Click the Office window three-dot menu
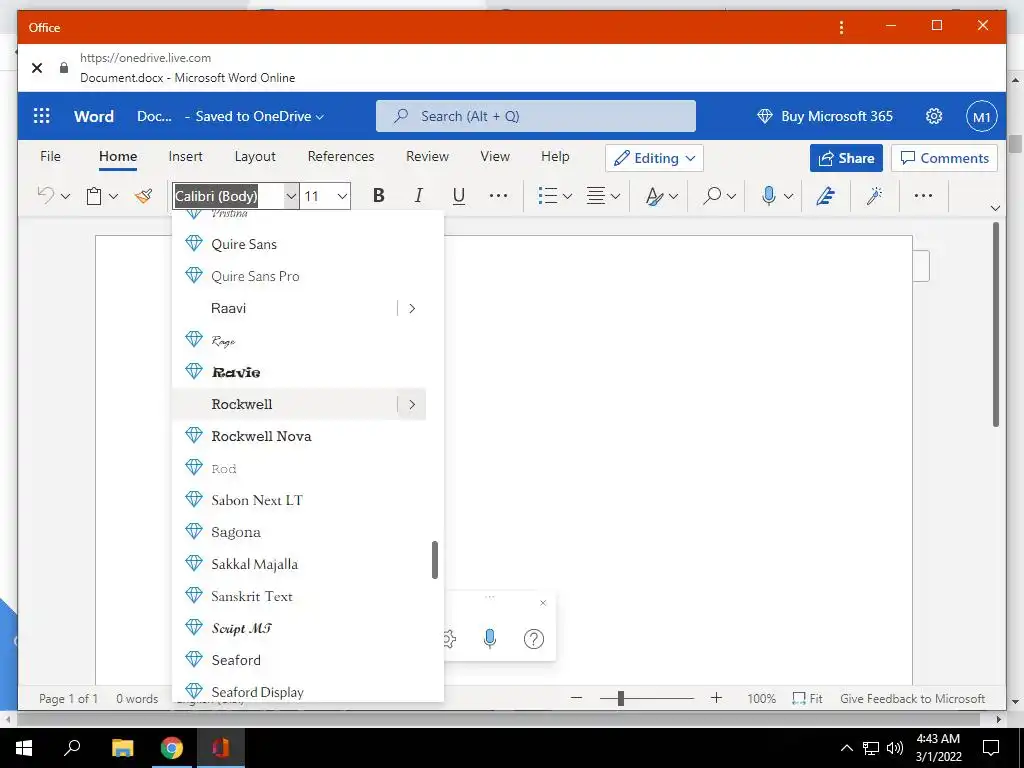Screen dimensions: 1024x768 tap(841, 27)
